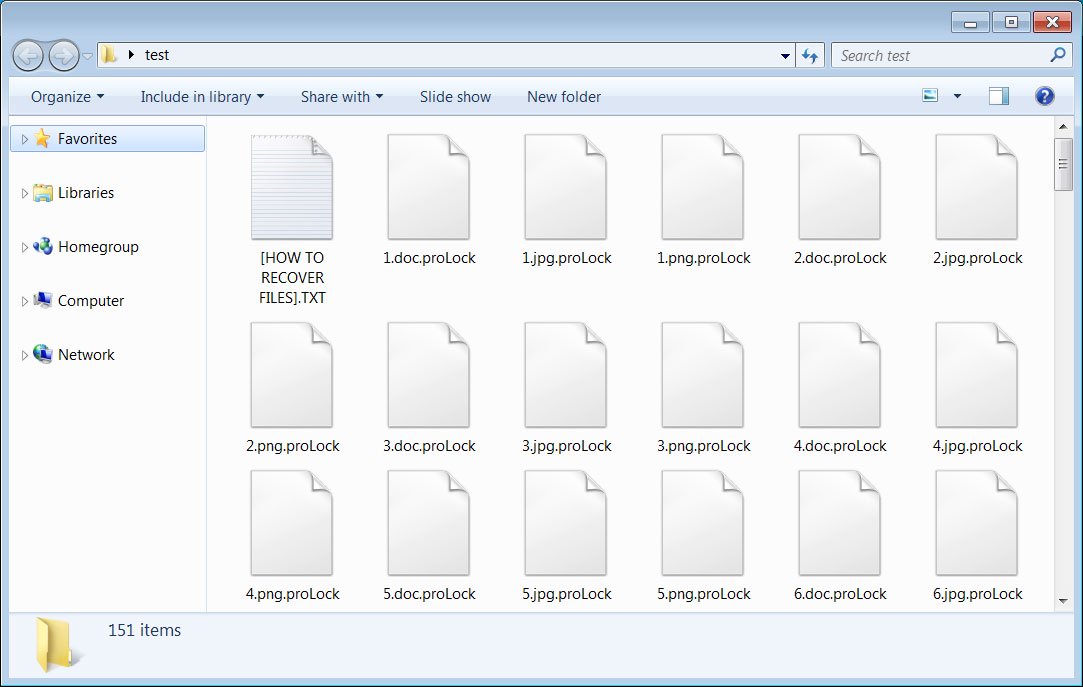
Task: Click the scrollbar down arrow
Action: 1063,601
